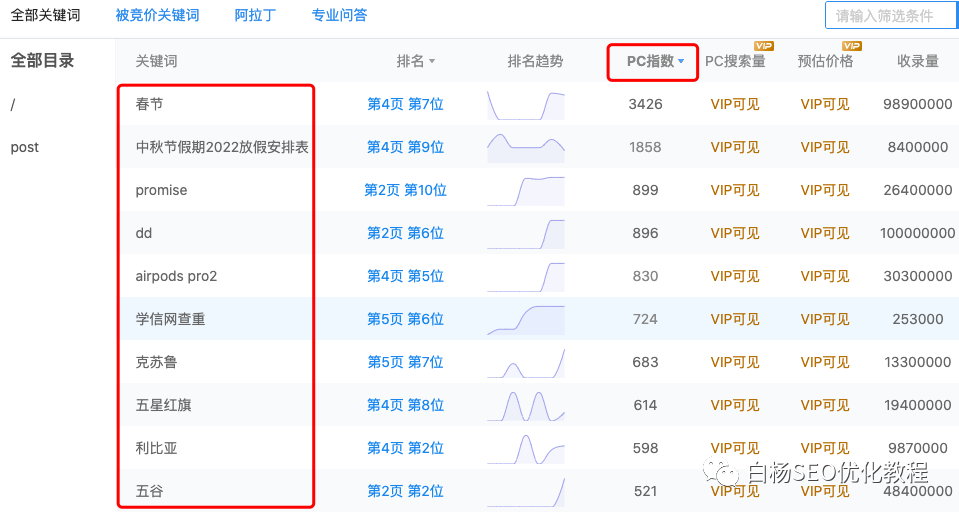The image size is (959, 514).
Task: Open the 全部关键词 tab
Action: 45,15
